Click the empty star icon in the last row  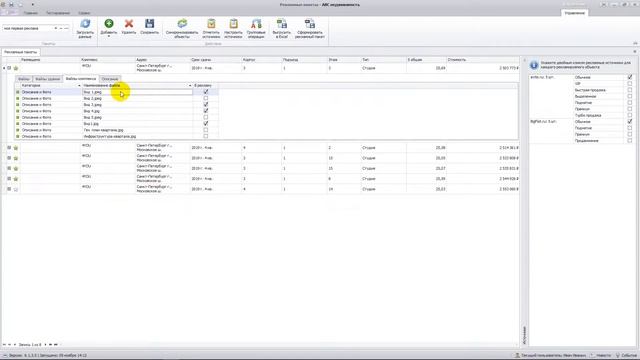coord(16,189)
